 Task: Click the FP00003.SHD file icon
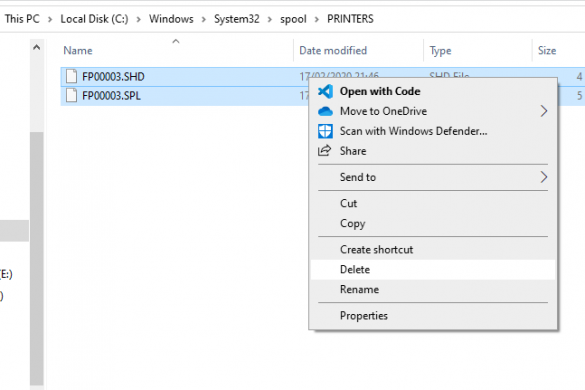tap(71, 76)
